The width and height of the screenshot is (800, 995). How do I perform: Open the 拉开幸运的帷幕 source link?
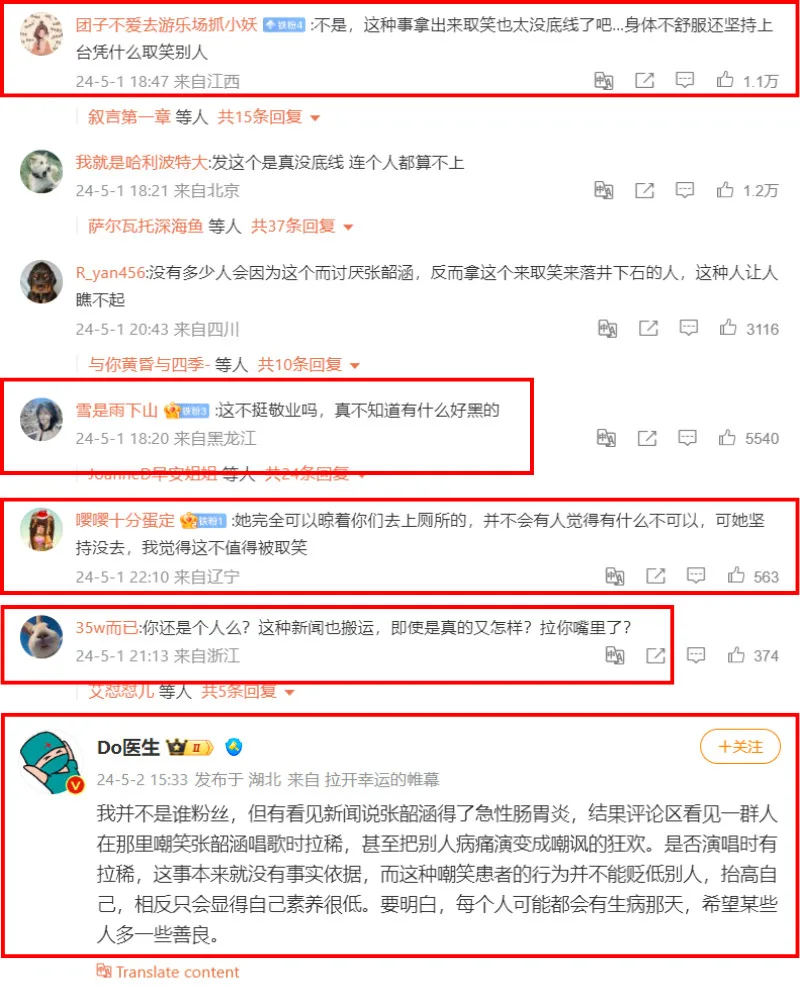tap(381, 779)
